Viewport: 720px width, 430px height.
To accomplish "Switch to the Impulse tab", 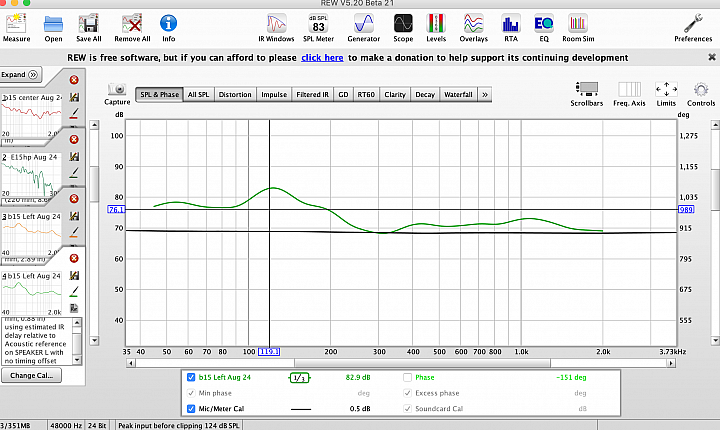I will point(274,94).
